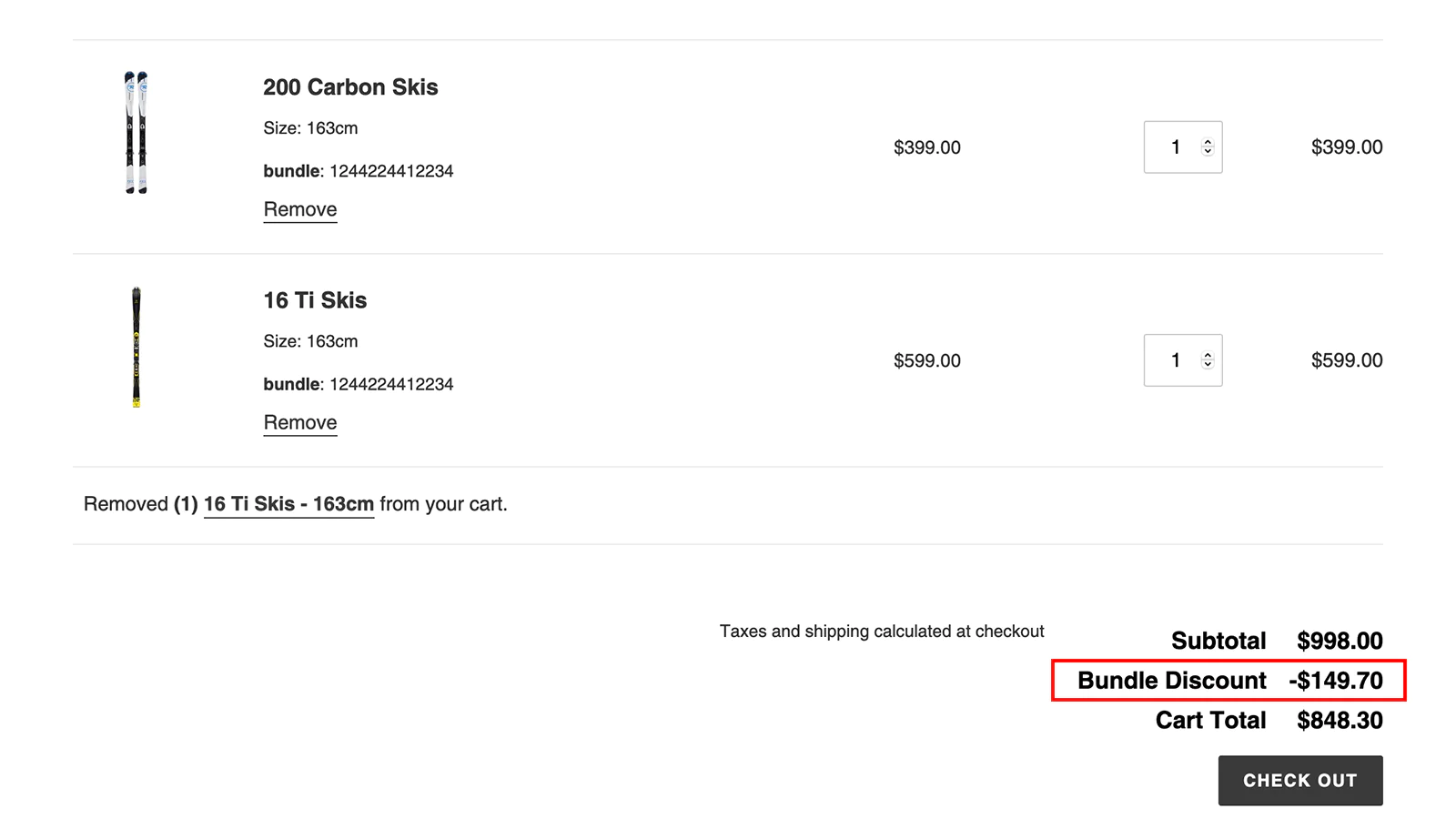Remove the 16 Ti Skis from cart

(x=299, y=422)
